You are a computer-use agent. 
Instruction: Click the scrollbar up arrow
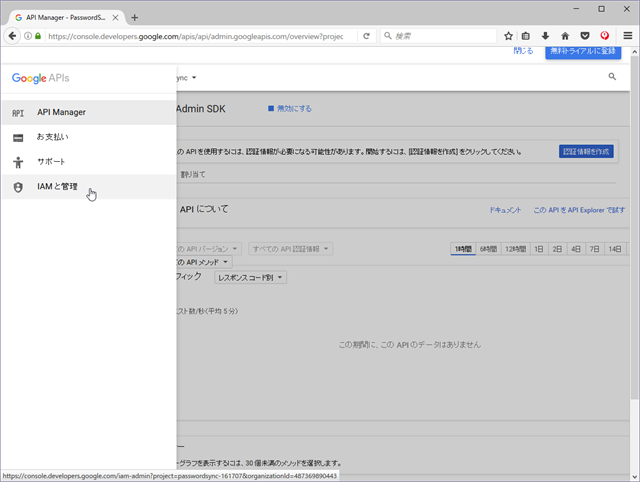coord(634,52)
